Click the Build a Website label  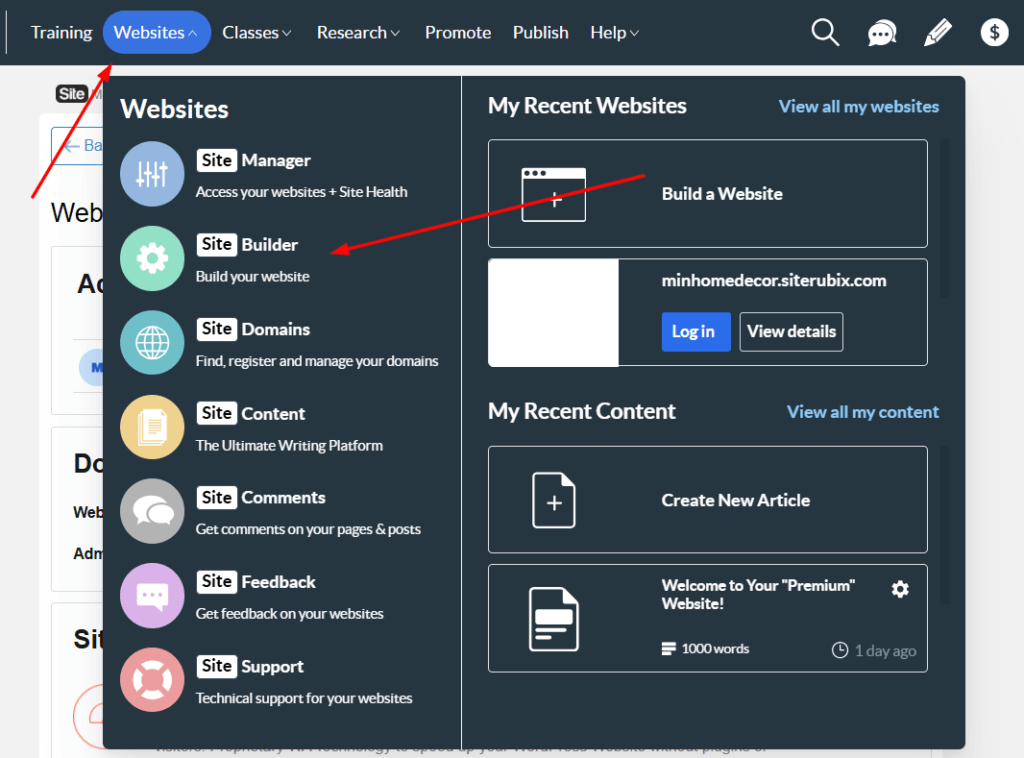point(722,194)
